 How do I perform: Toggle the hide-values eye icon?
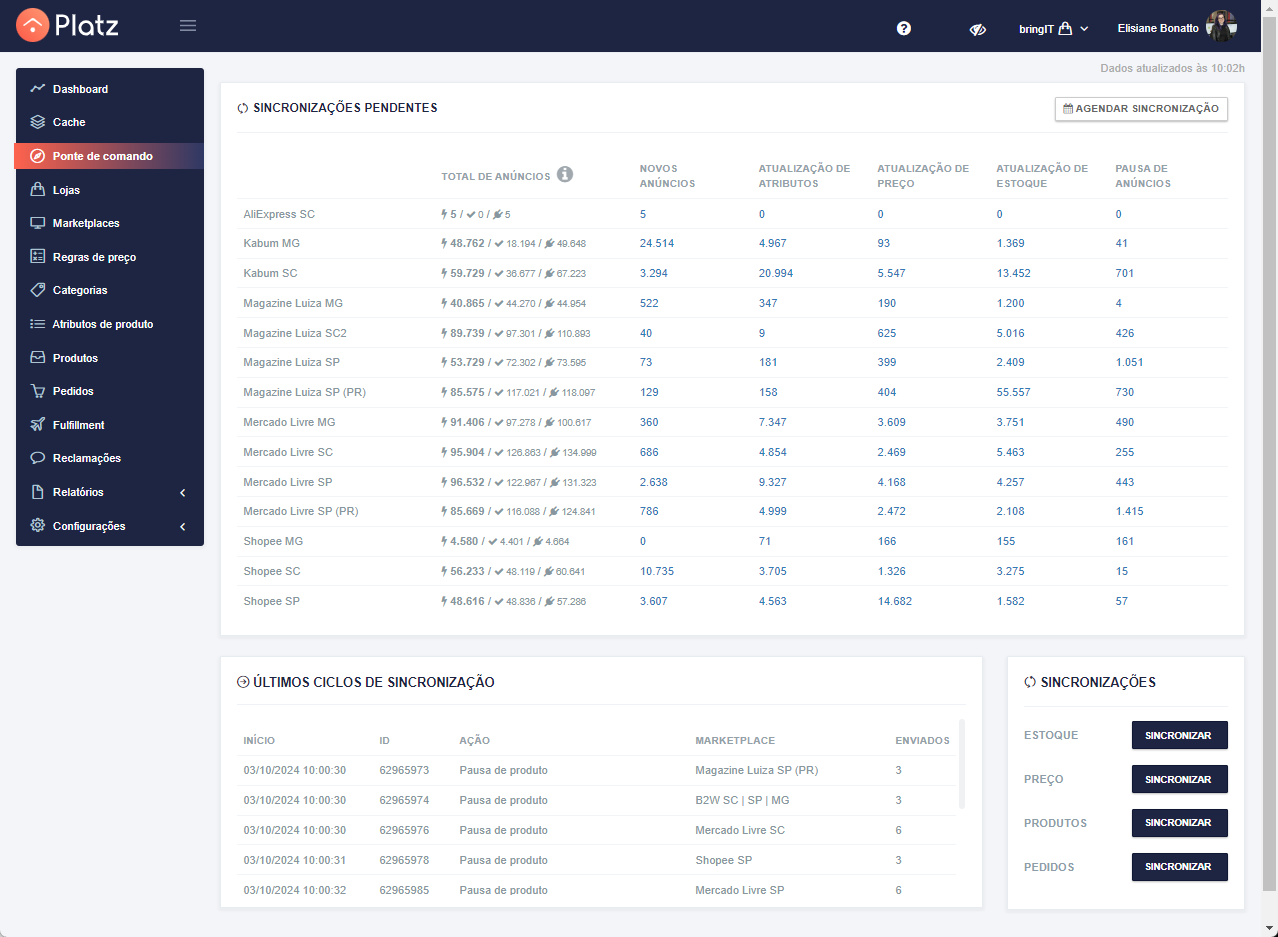(x=978, y=29)
